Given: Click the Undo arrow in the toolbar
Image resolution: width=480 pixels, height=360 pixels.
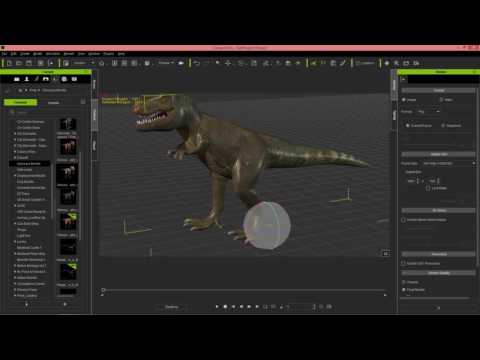Looking at the screenshot, I should pos(197,63).
